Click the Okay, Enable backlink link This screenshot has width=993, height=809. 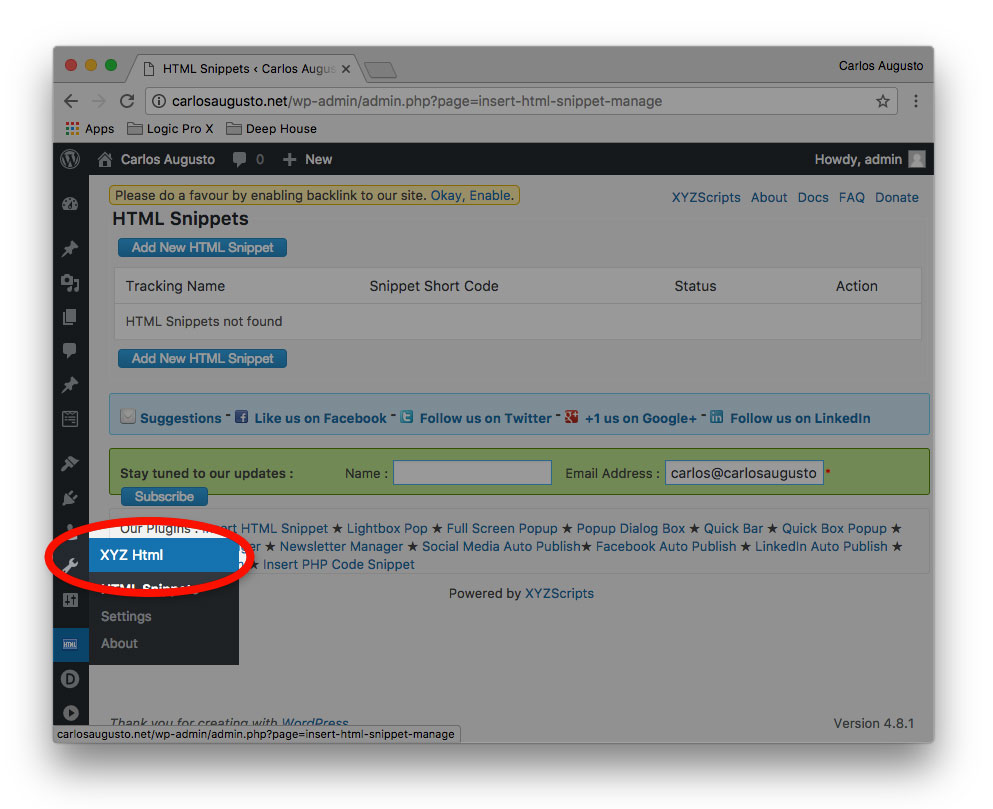click(470, 195)
